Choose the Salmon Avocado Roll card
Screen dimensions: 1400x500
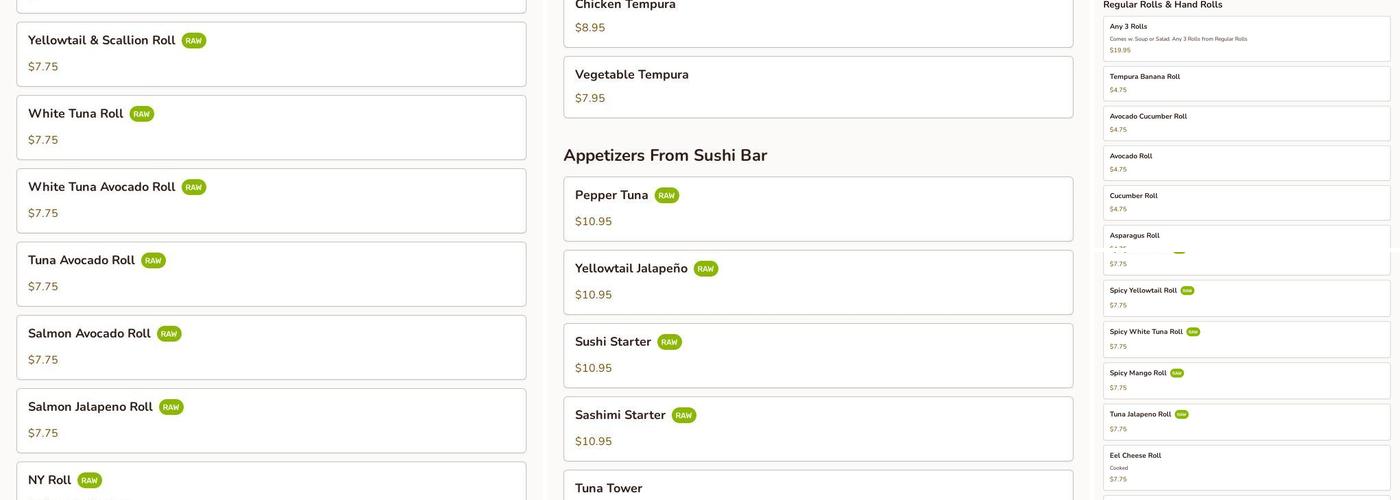pyautogui.click(x=271, y=347)
